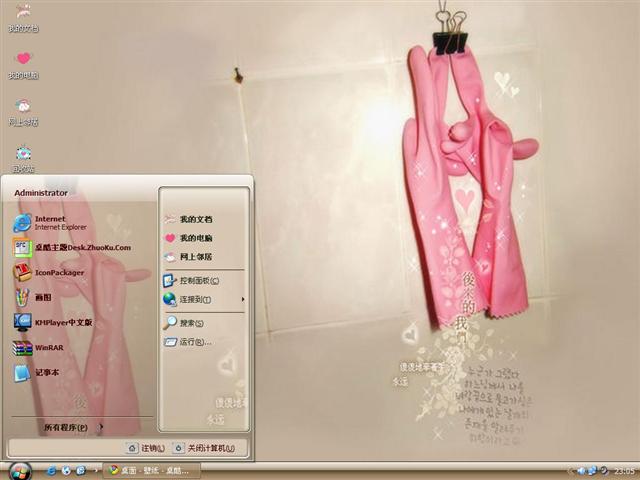This screenshot has width=640, height=480.
Task: Click the third quick launch icon
Action: point(80,471)
